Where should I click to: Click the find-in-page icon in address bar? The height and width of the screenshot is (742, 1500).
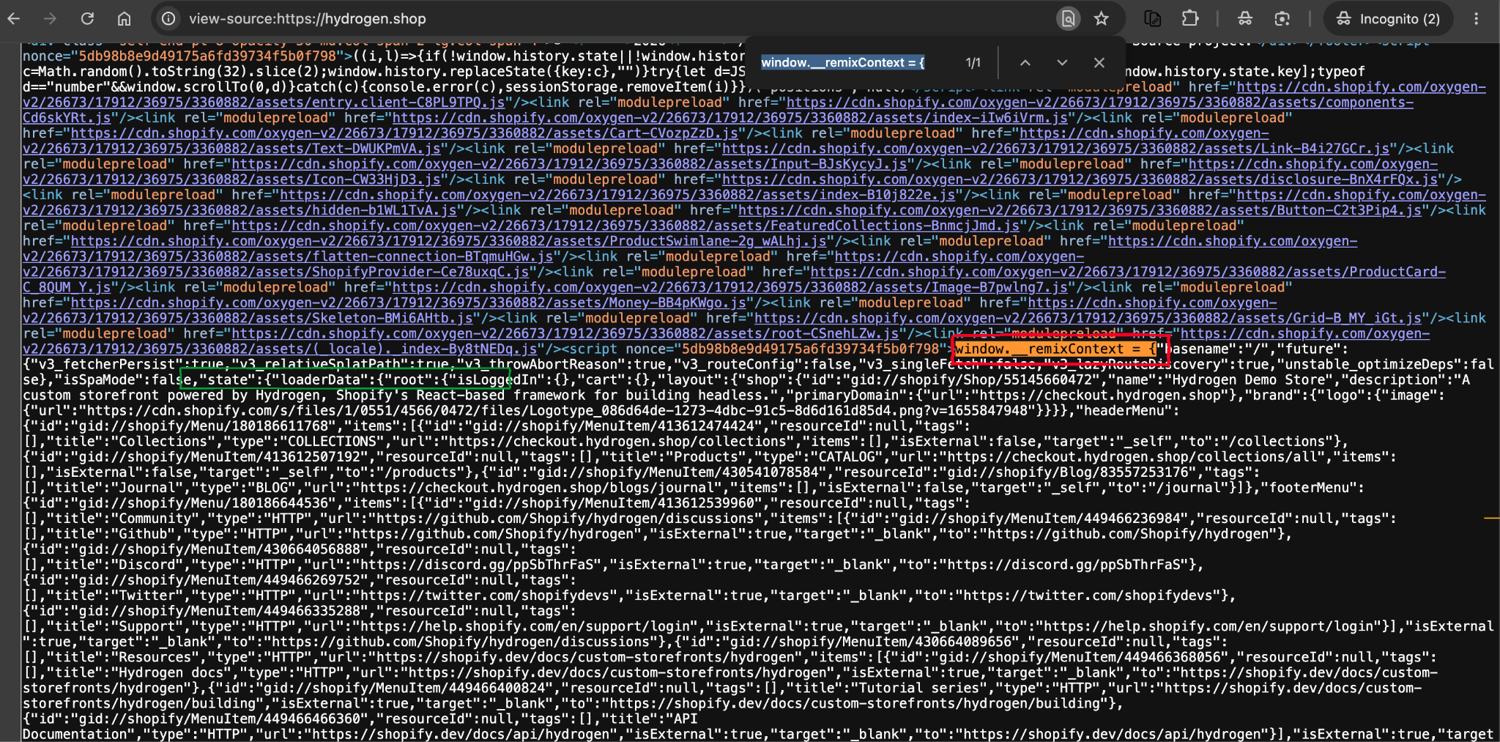click(1068, 19)
